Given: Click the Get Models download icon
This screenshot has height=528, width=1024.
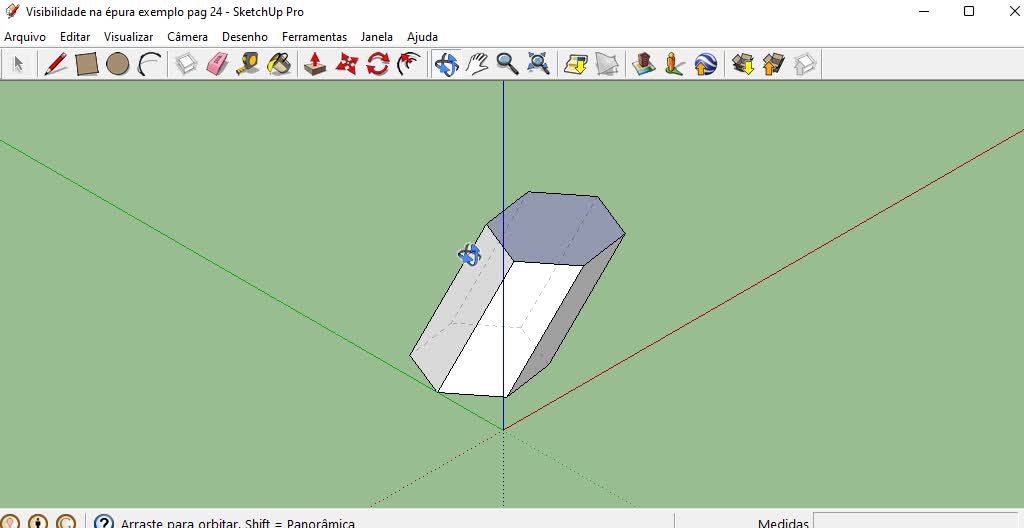Looking at the screenshot, I should [743, 64].
